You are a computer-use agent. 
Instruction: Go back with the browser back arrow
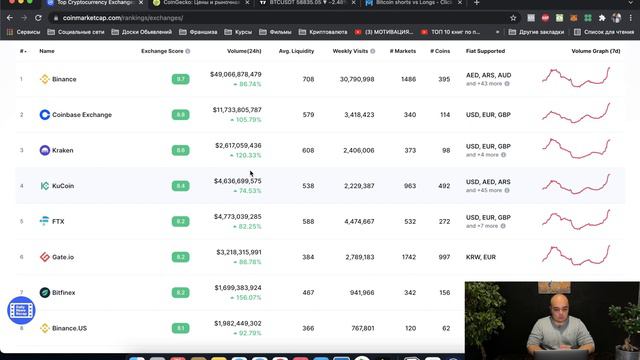point(10,18)
